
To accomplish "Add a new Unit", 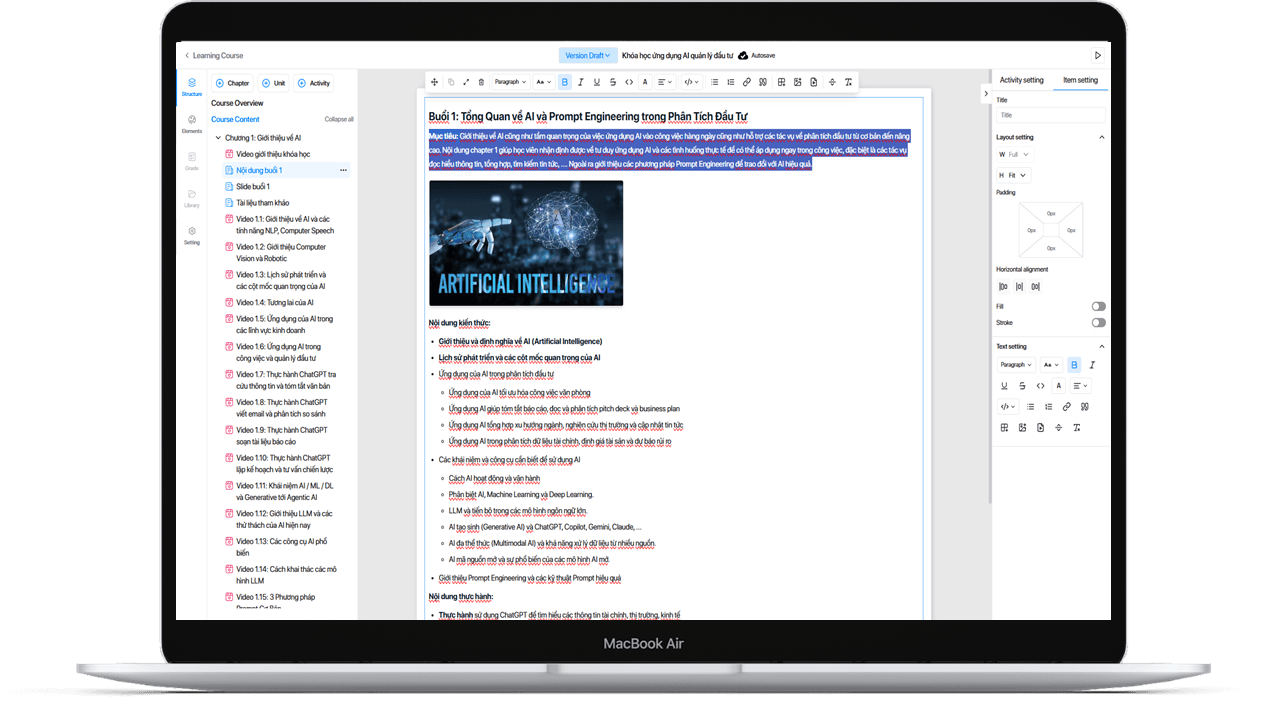I will tap(273, 83).
